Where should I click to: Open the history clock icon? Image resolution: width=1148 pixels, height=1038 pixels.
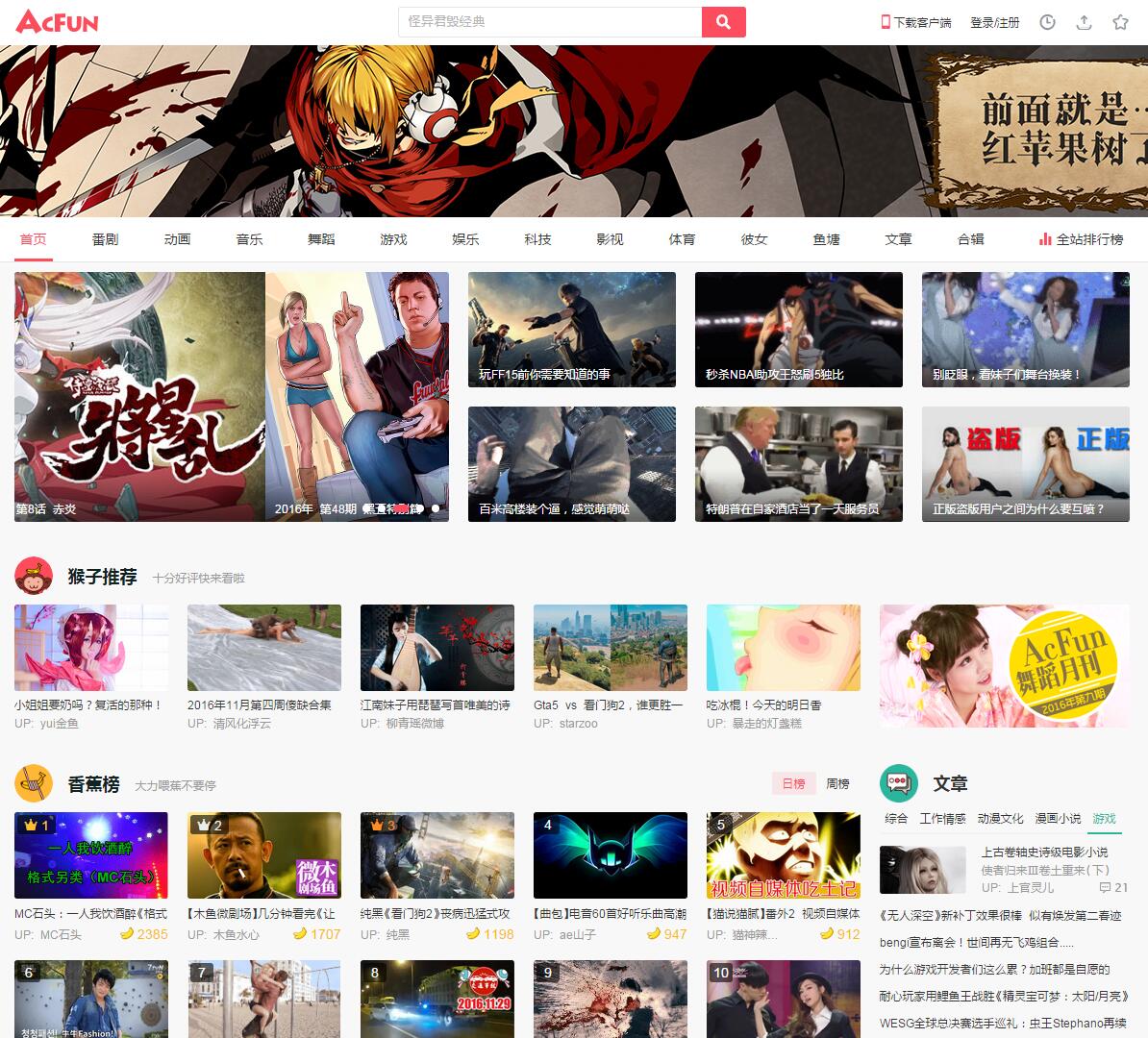tap(1048, 23)
